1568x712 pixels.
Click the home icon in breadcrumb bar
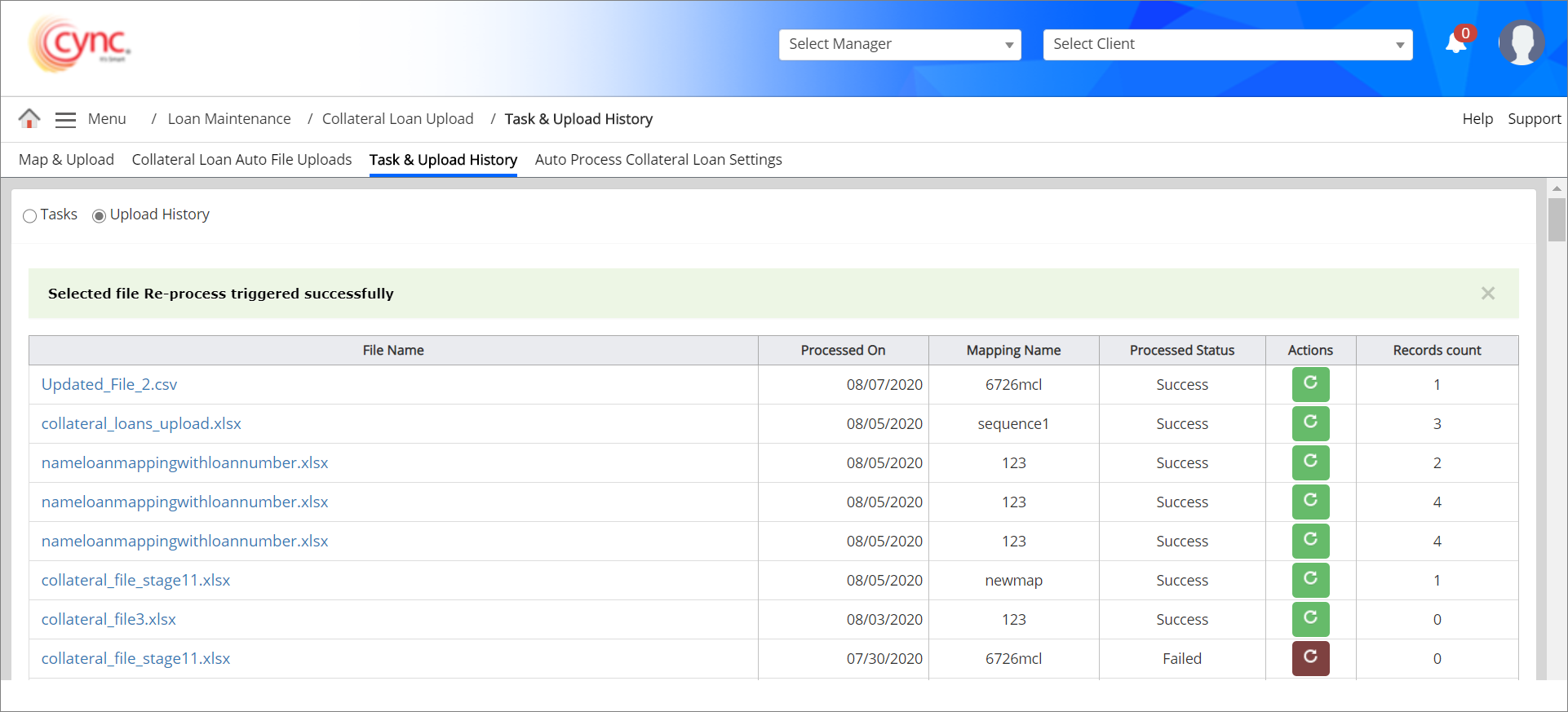(x=29, y=119)
